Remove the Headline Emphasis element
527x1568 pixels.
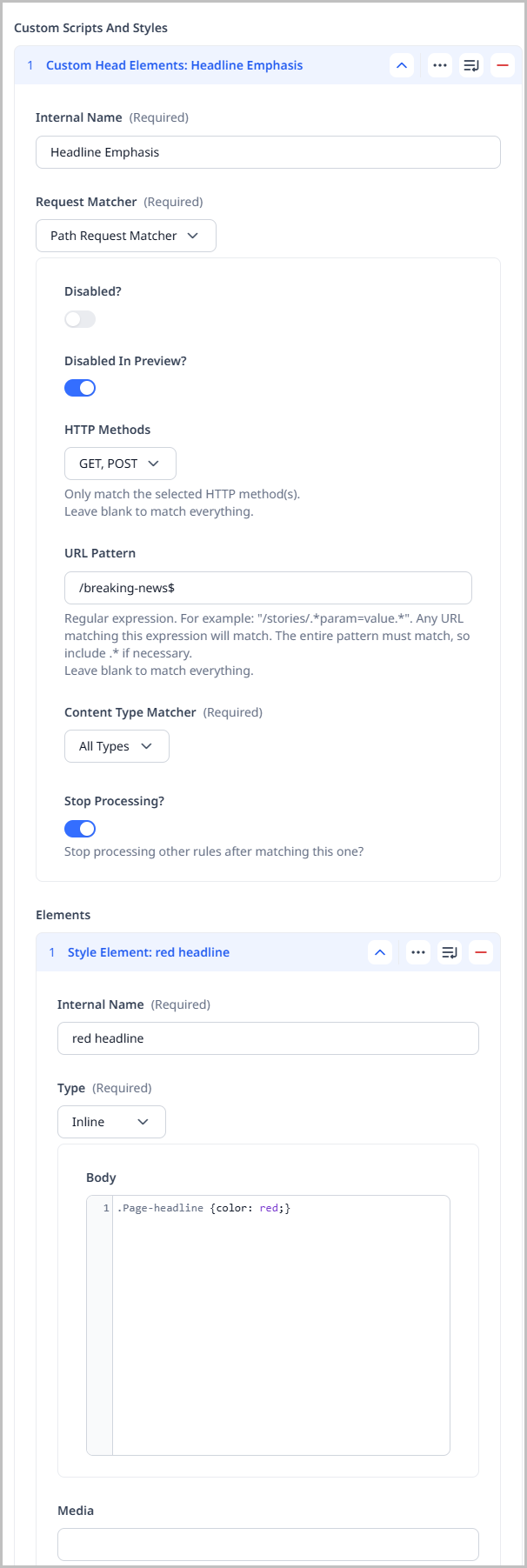[502, 64]
